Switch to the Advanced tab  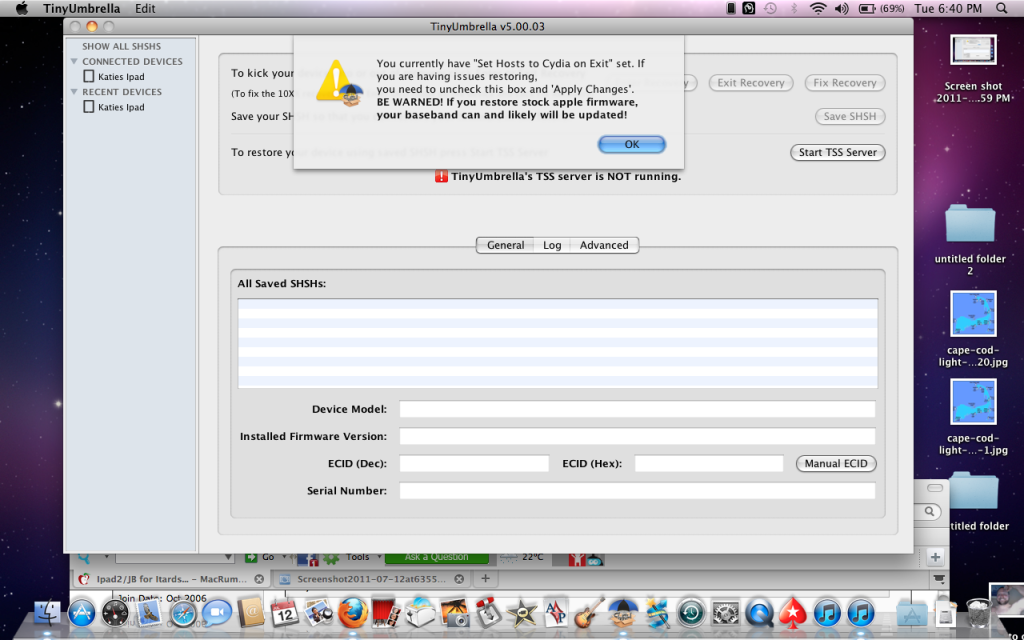[x=604, y=245]
